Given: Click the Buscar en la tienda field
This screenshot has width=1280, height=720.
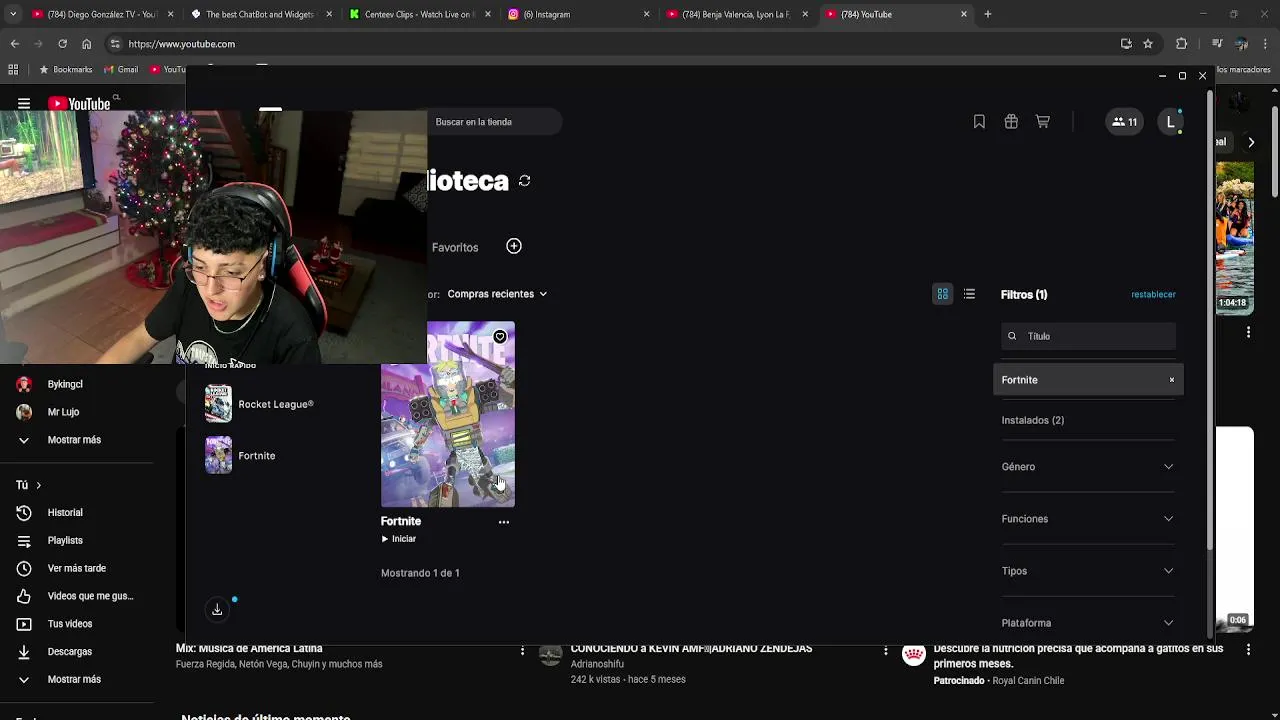Looking at the screenshot, I should point(495,122).
